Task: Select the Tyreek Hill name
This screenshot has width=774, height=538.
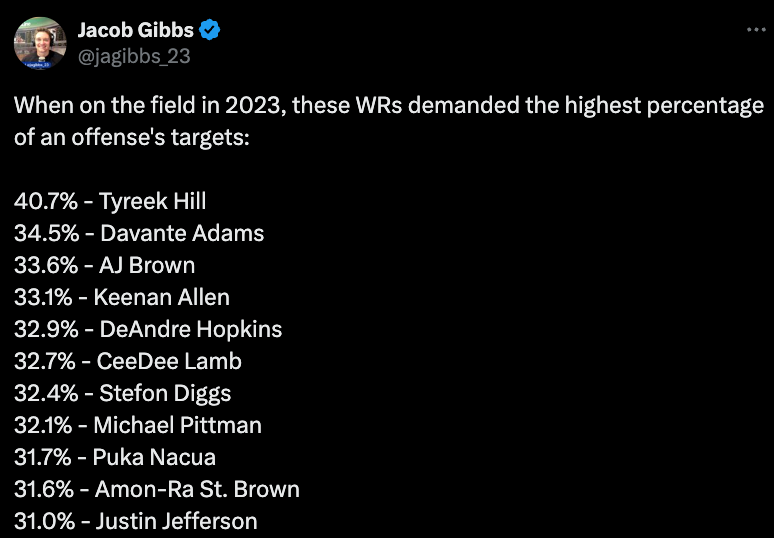Action: coord(153,201)
